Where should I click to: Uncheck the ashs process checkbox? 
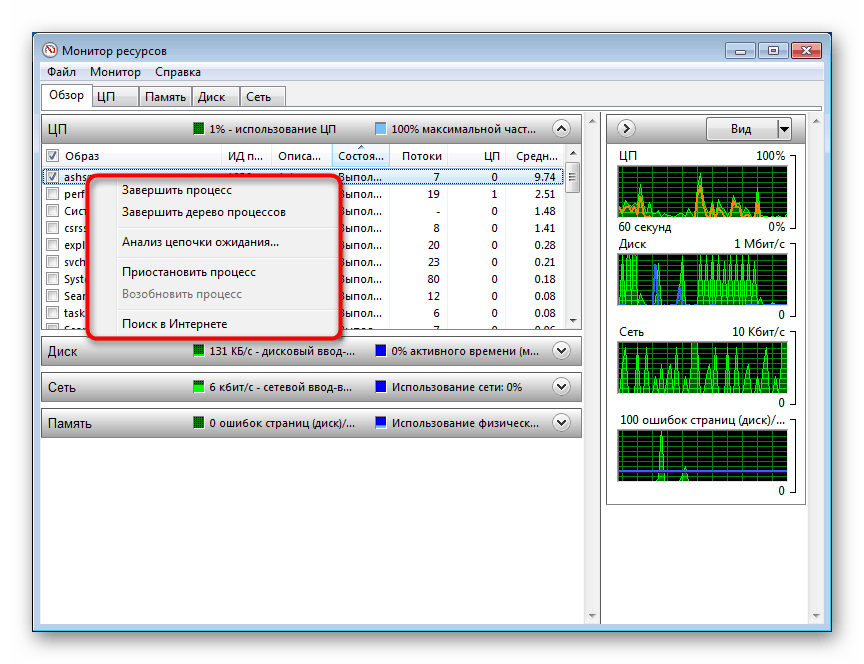(50, 176)
